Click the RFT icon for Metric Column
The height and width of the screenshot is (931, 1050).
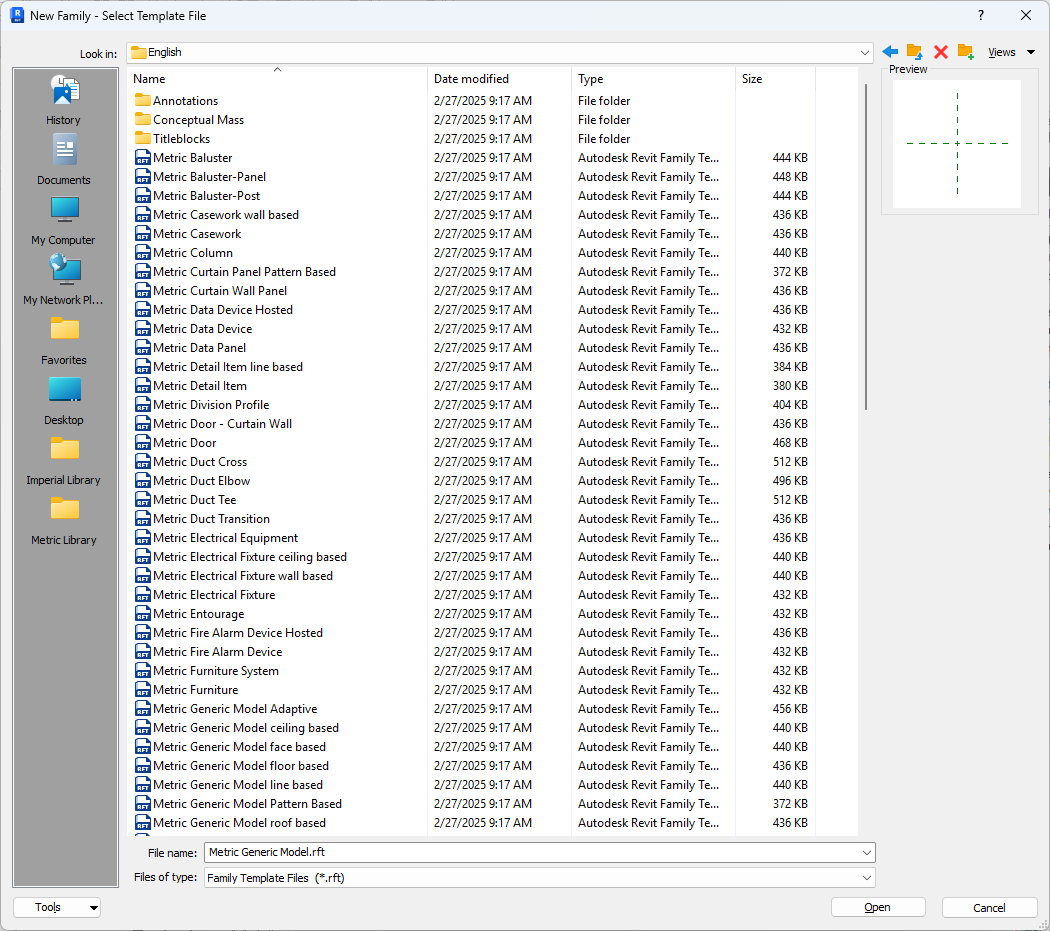143,253
